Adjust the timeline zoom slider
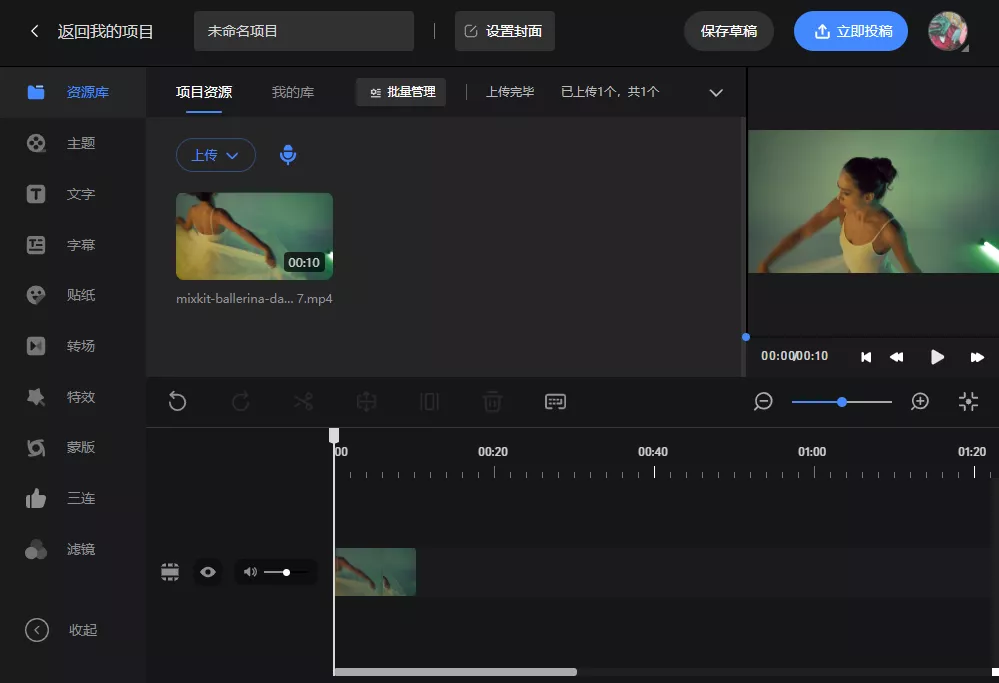Viewport: 999px width, 683px height. [842, 401]
